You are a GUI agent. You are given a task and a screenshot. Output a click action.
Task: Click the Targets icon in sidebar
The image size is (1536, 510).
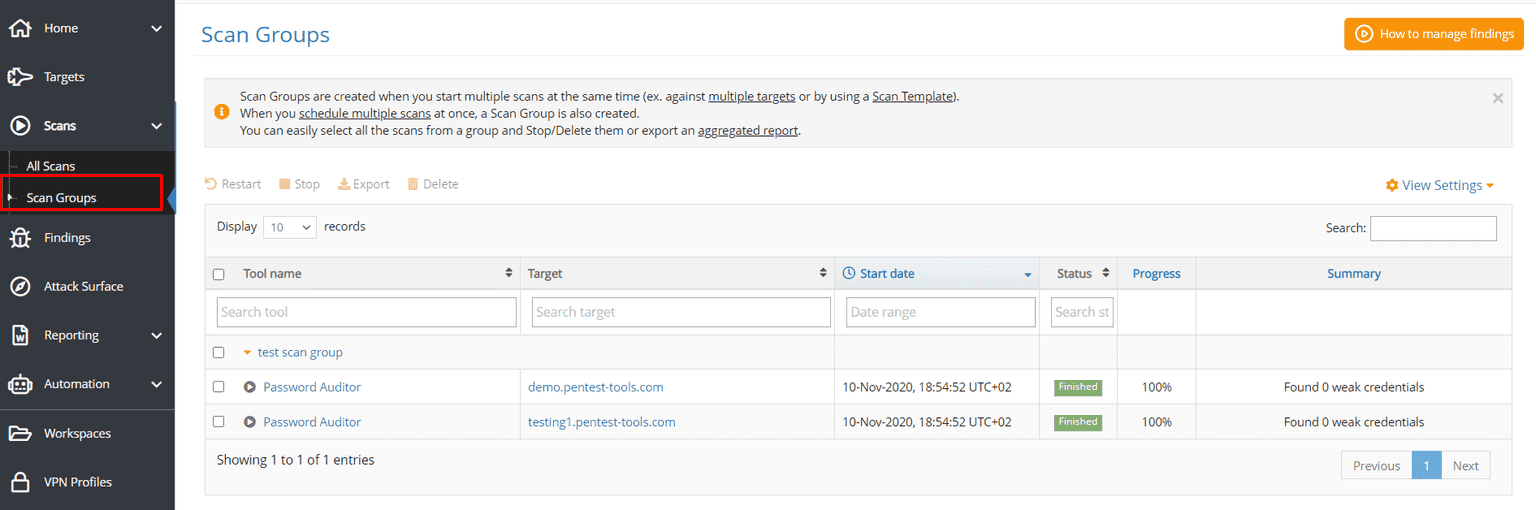point(20,77)
